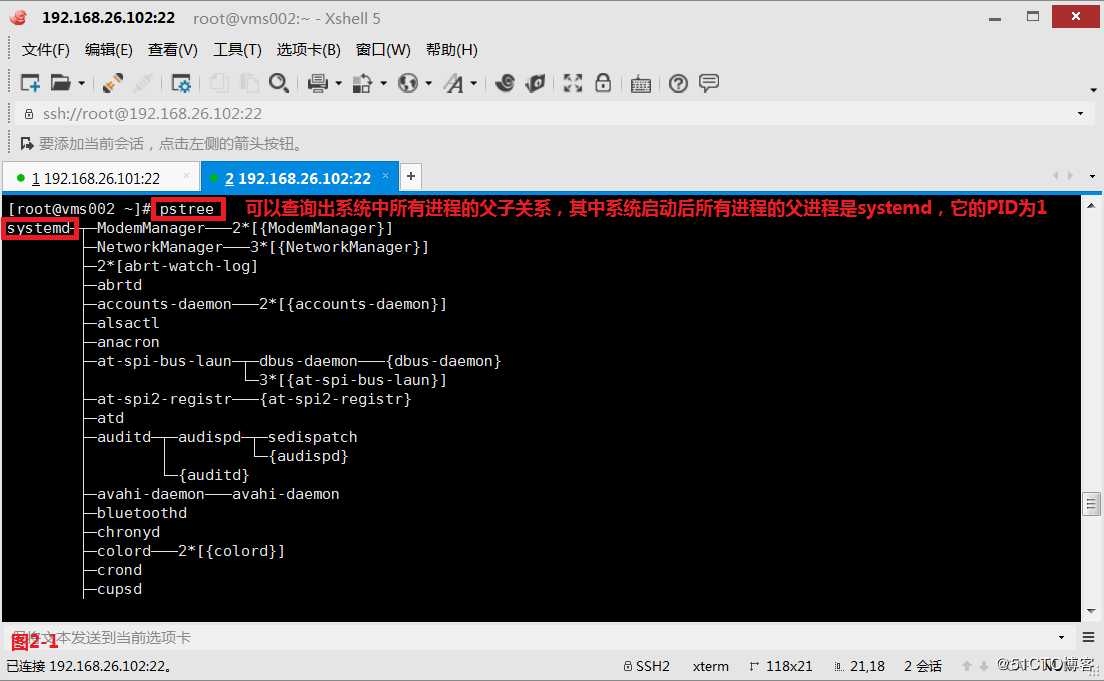Click 'anacron' process line
1104x681 pixels.
click(128, 342)
